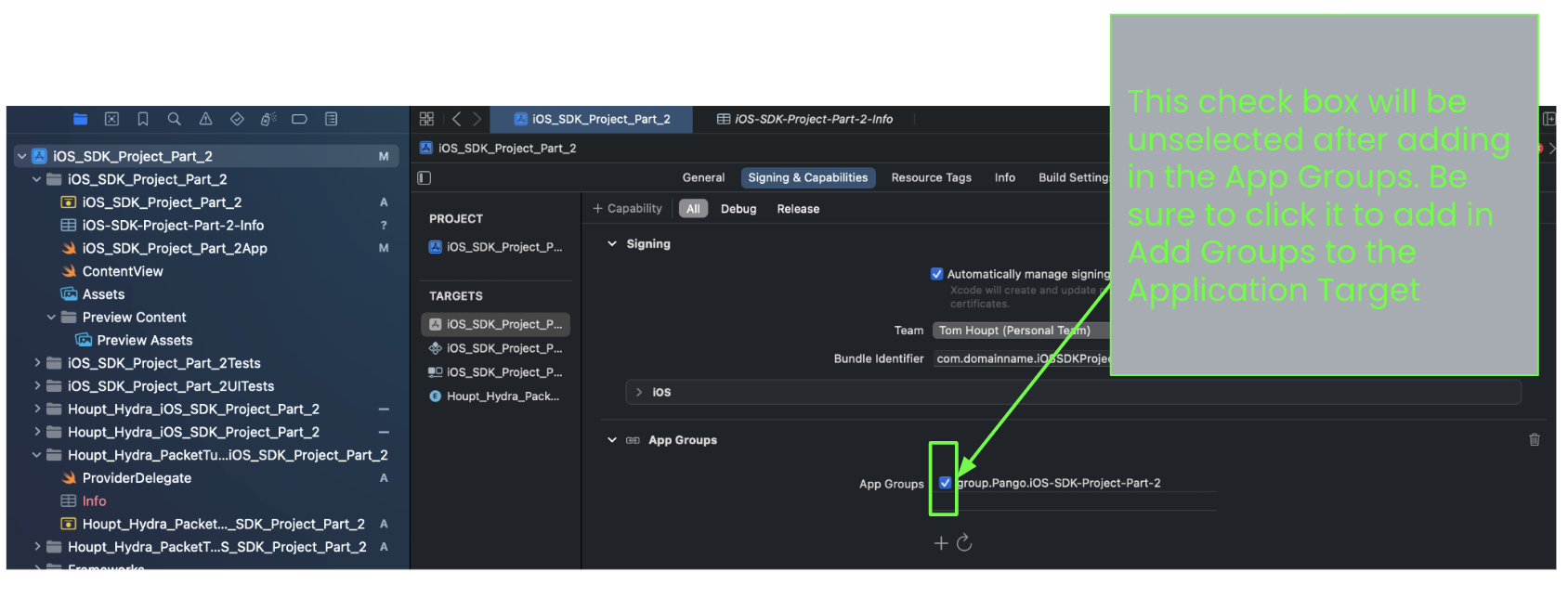Screen dimensions: 1568x598
Task: Toggle the project/targets sidebar icon
Action: pos(425,177)
